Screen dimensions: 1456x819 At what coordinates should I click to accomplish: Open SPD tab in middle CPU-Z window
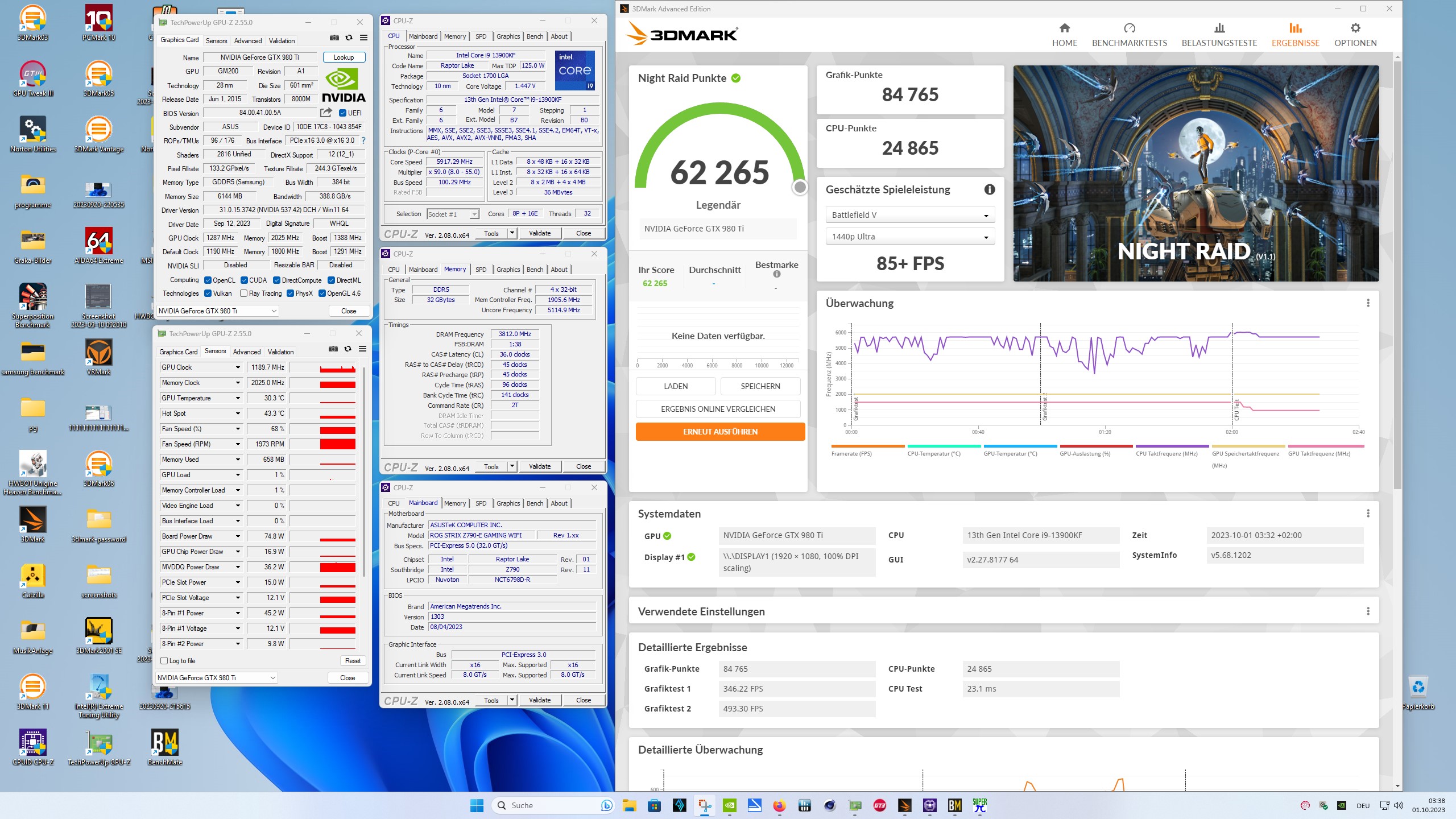(x=481, y=270)
